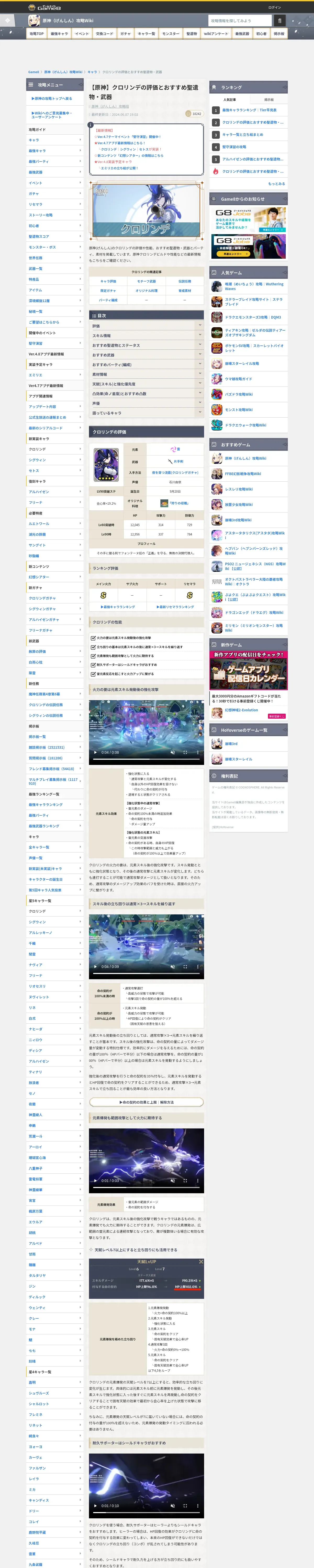Open 攻略TOP in the navigation bar
The height and width of the screenshot is (1568, 314).
click(x=37, y=33)
